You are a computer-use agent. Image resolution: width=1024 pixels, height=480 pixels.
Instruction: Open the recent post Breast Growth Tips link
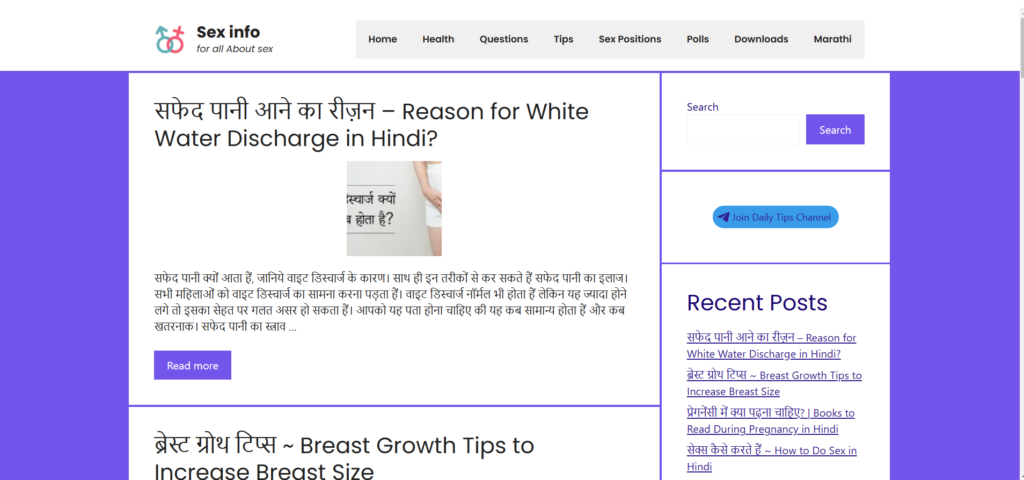(x=773, y=383)
